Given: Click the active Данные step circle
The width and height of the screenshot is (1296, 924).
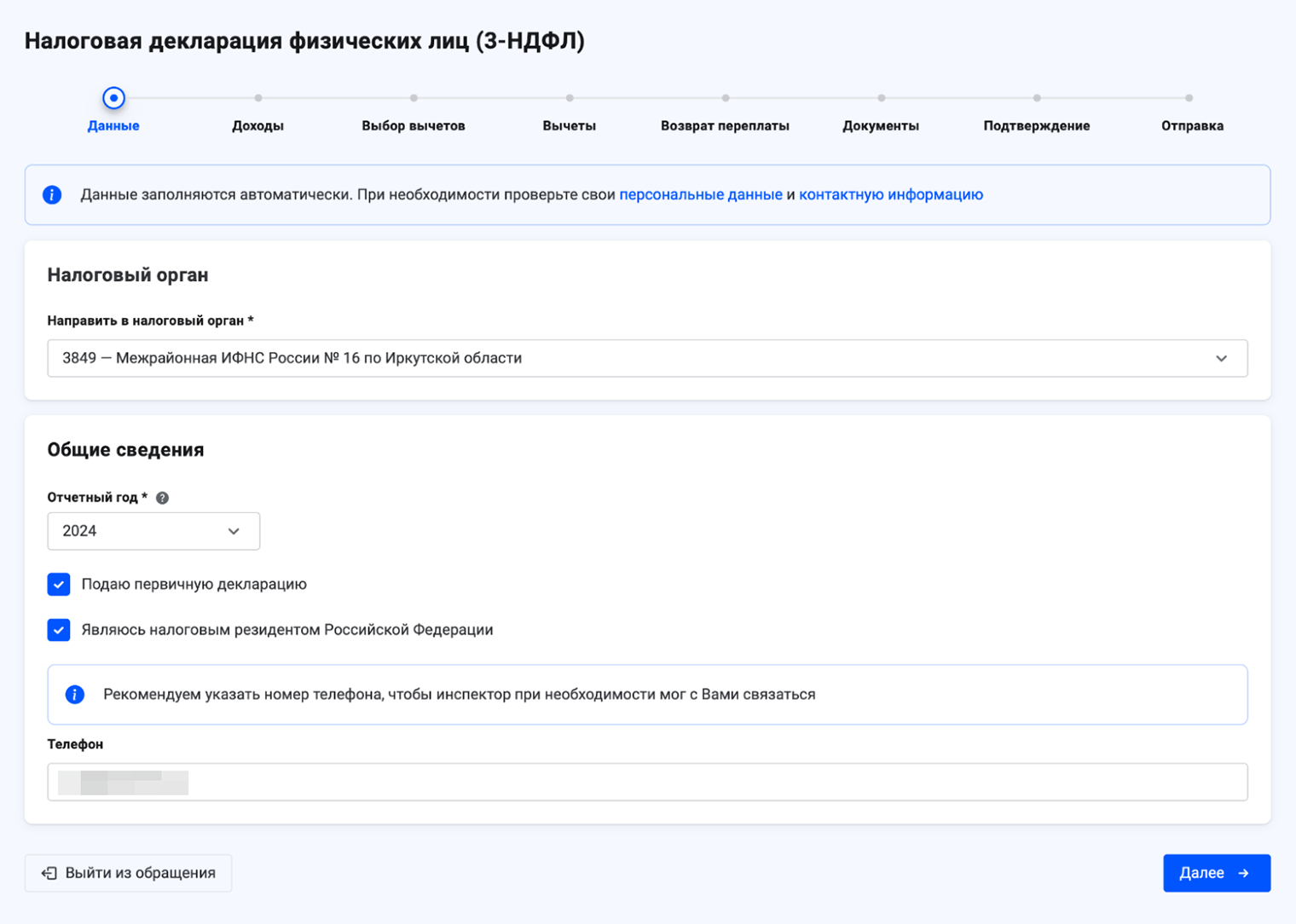Looking at the screenshot, I should pos(113,98).
